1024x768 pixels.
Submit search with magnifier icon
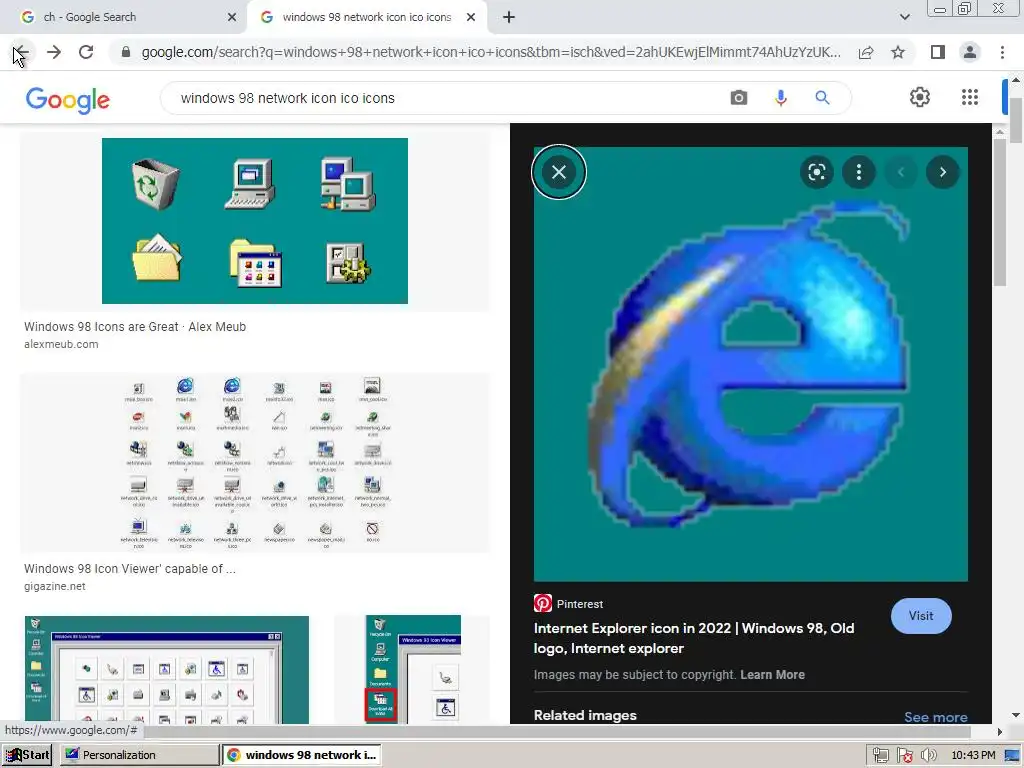pyautogui.click(x=822, y=98)
